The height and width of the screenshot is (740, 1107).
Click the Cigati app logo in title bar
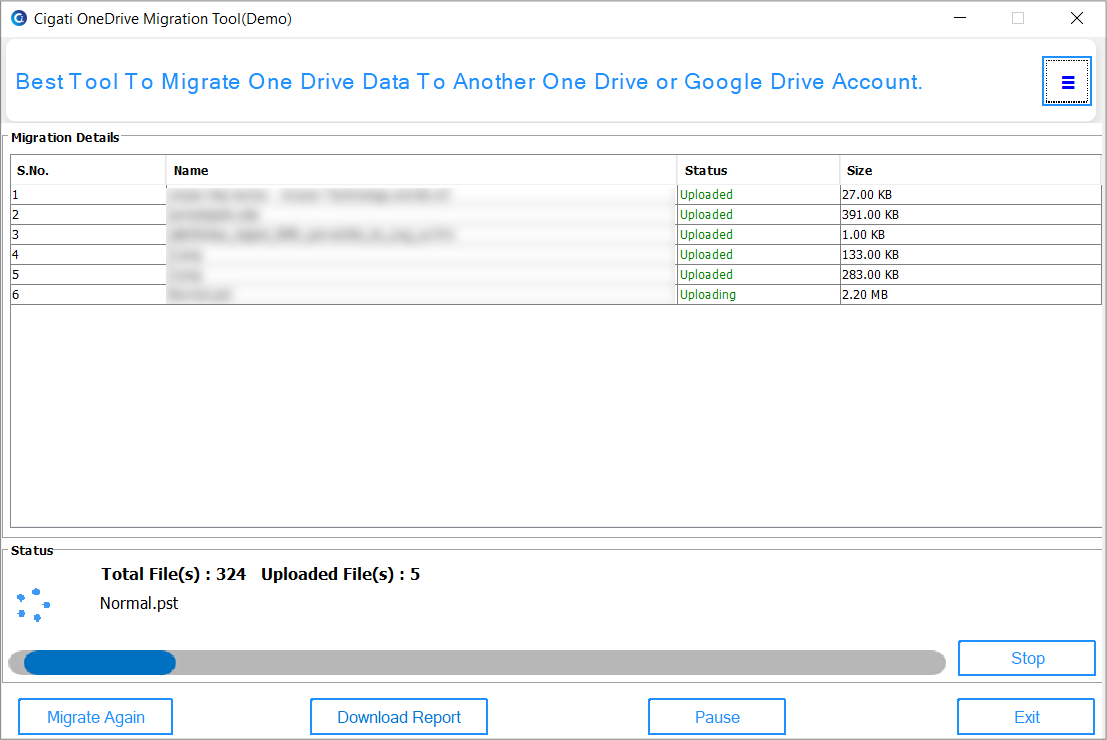[x=19, y=18]
